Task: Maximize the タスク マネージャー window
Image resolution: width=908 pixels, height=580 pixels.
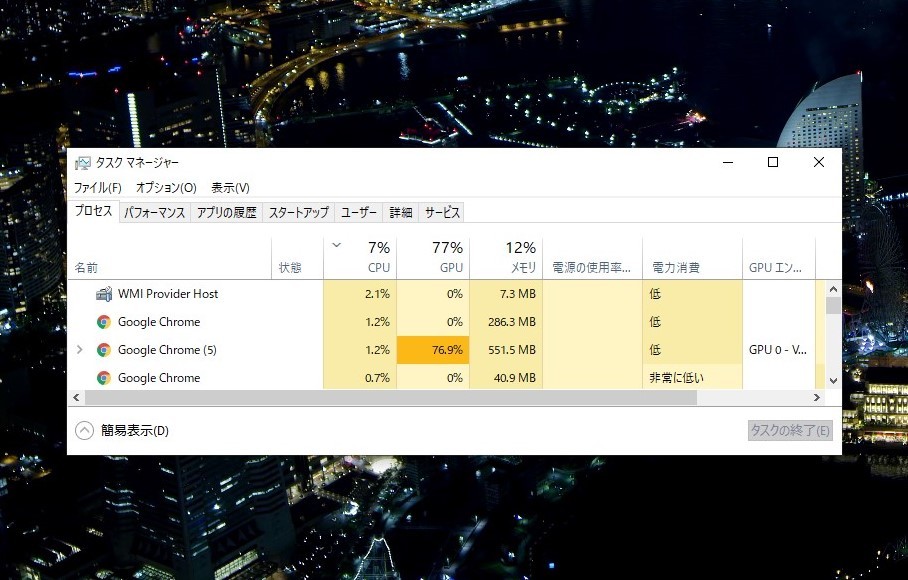Action: (x=772, y=163)
